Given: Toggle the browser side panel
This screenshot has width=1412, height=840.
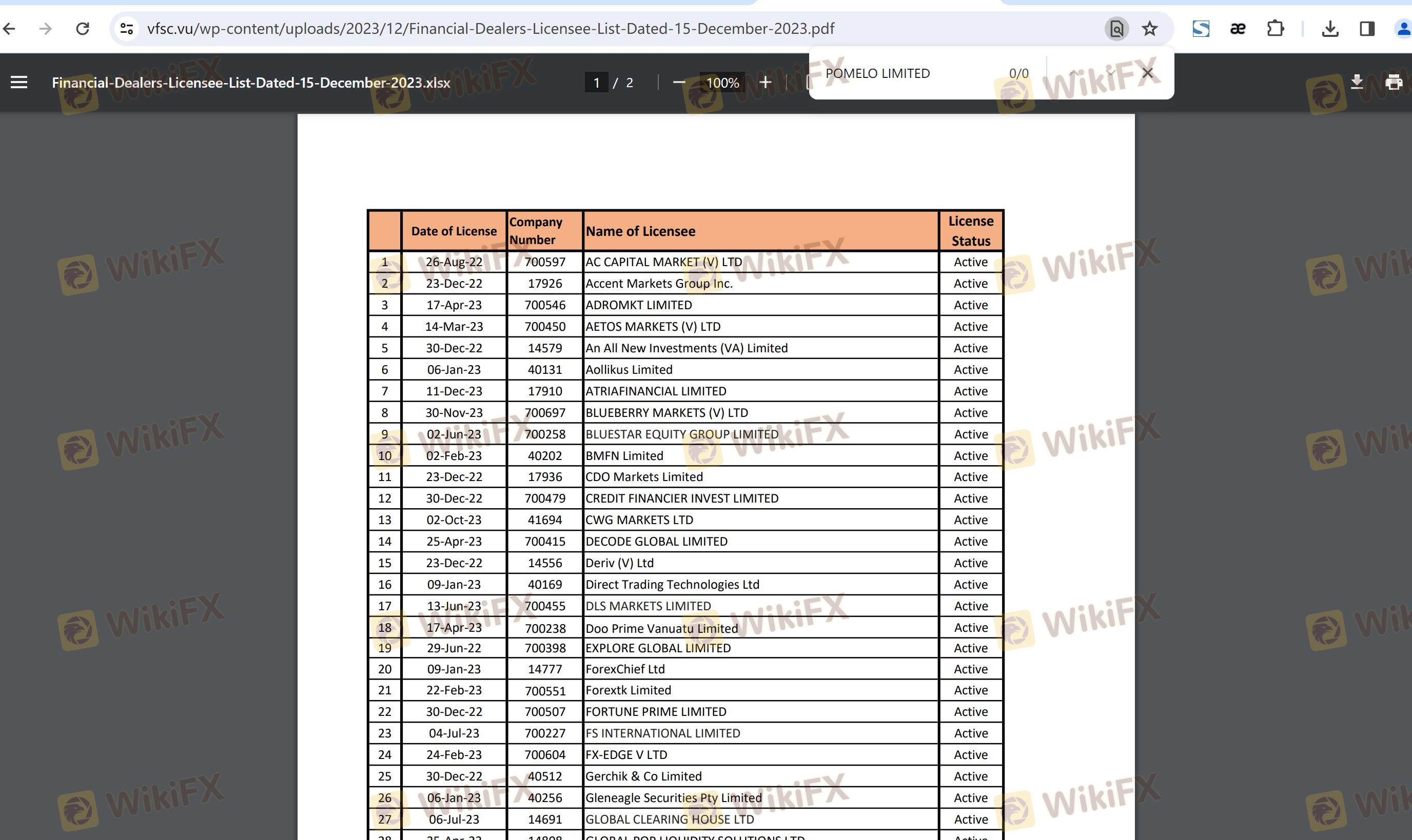Looking at the screenshot, I should [1367, 29].
